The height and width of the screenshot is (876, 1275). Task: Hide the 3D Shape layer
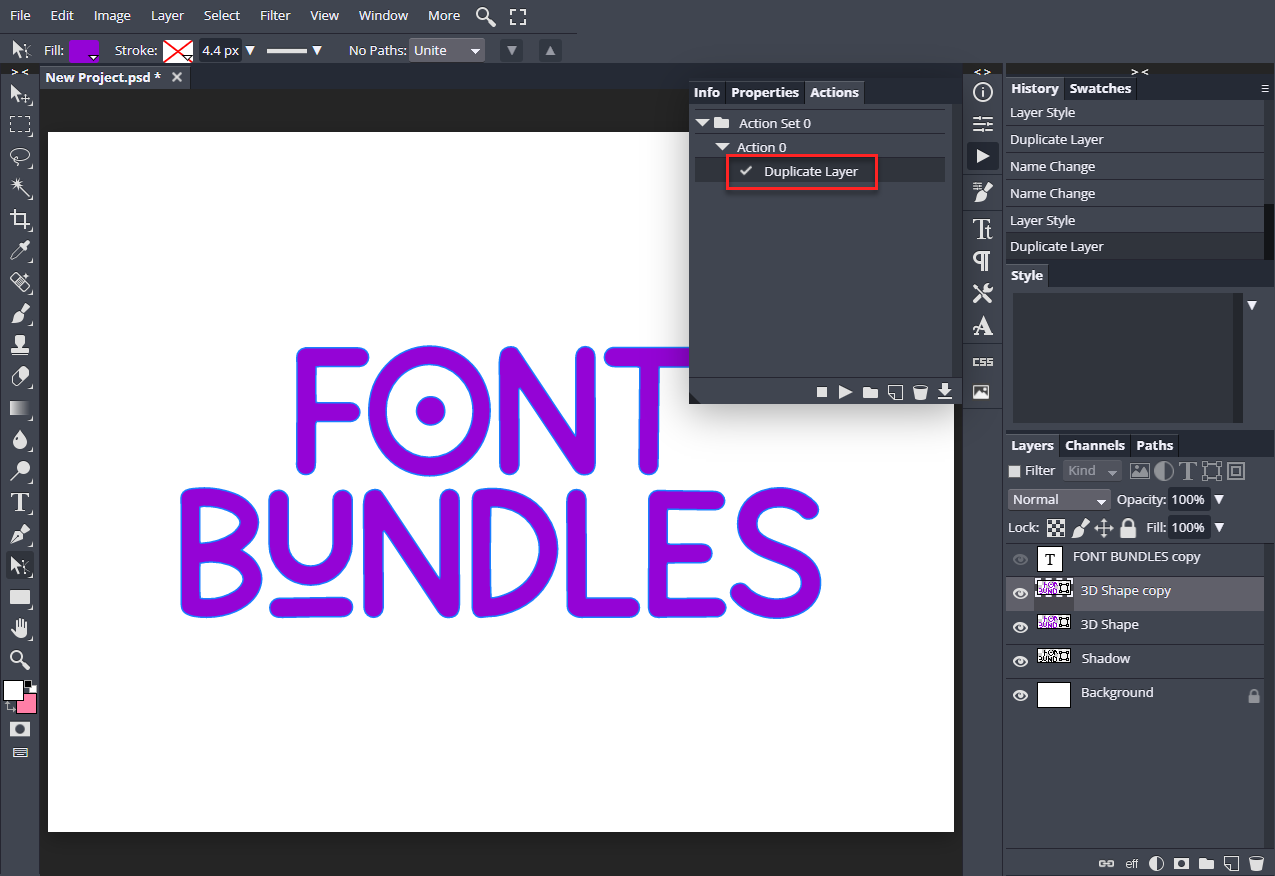click(x=1020, y=627)
